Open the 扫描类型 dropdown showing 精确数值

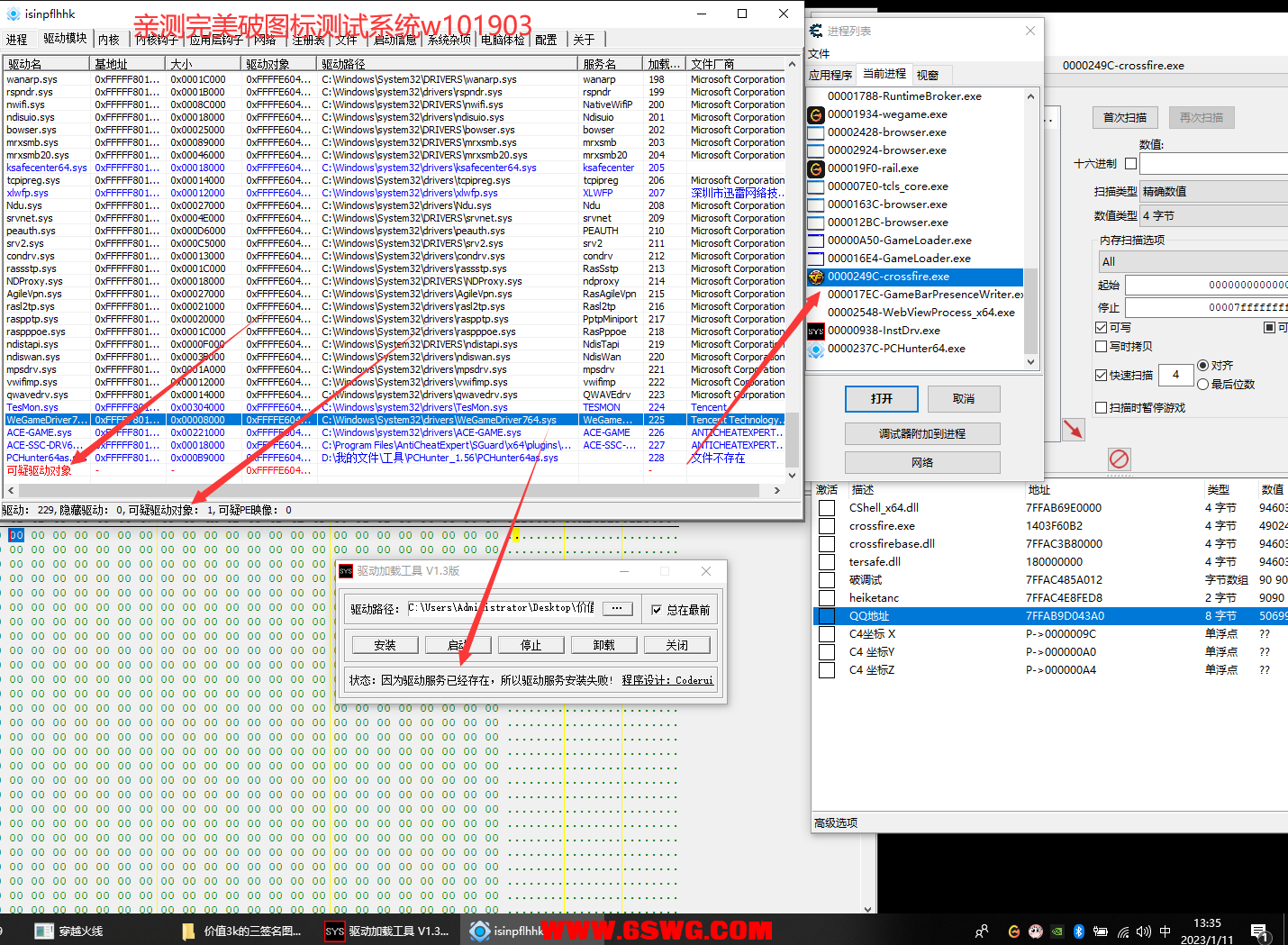[x=1213, y=191]
